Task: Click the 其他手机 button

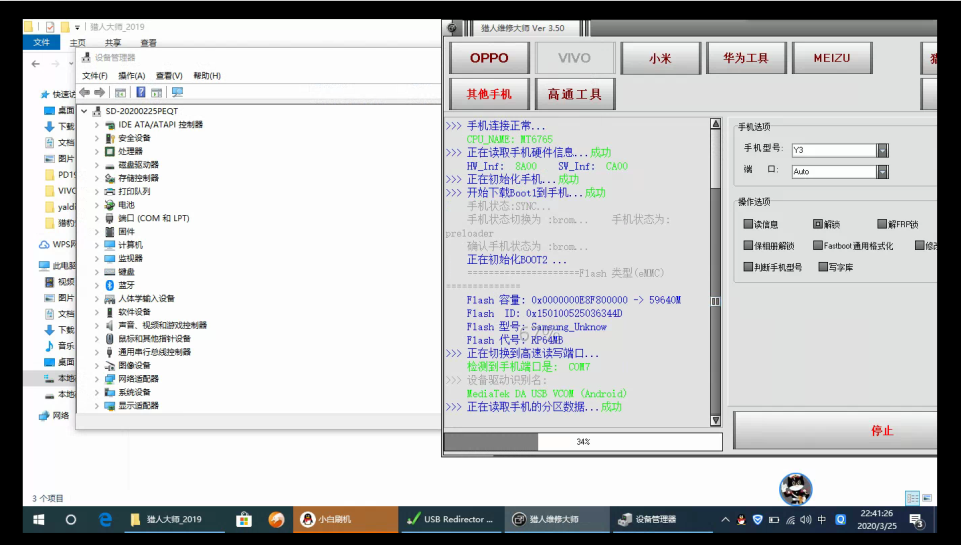Action: coord(489,94)
